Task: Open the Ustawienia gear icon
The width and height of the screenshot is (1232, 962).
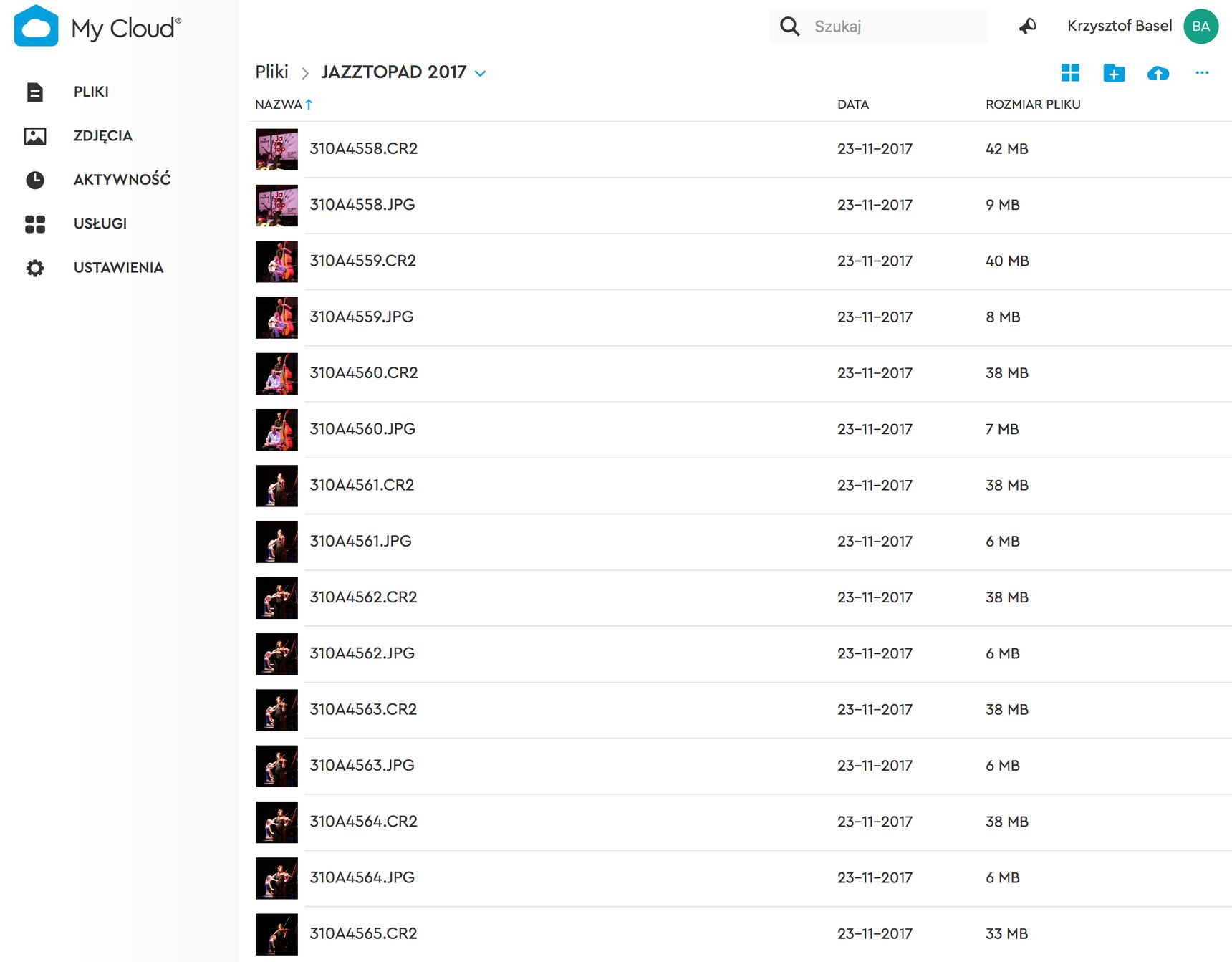Action: pos(35,268)
